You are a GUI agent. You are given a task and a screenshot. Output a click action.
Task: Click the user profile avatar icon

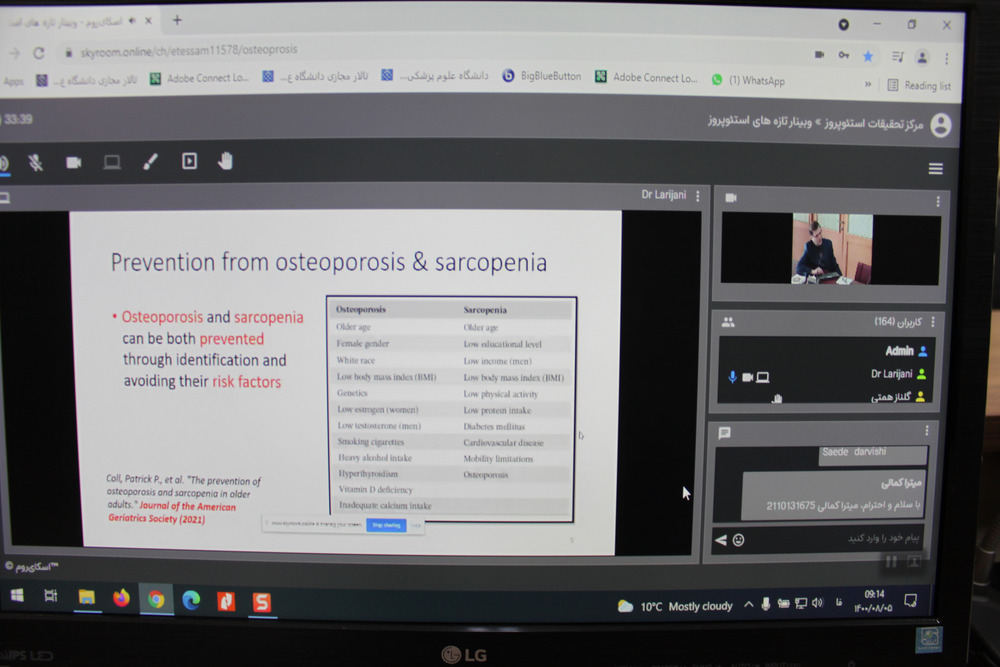coord(939,125)
